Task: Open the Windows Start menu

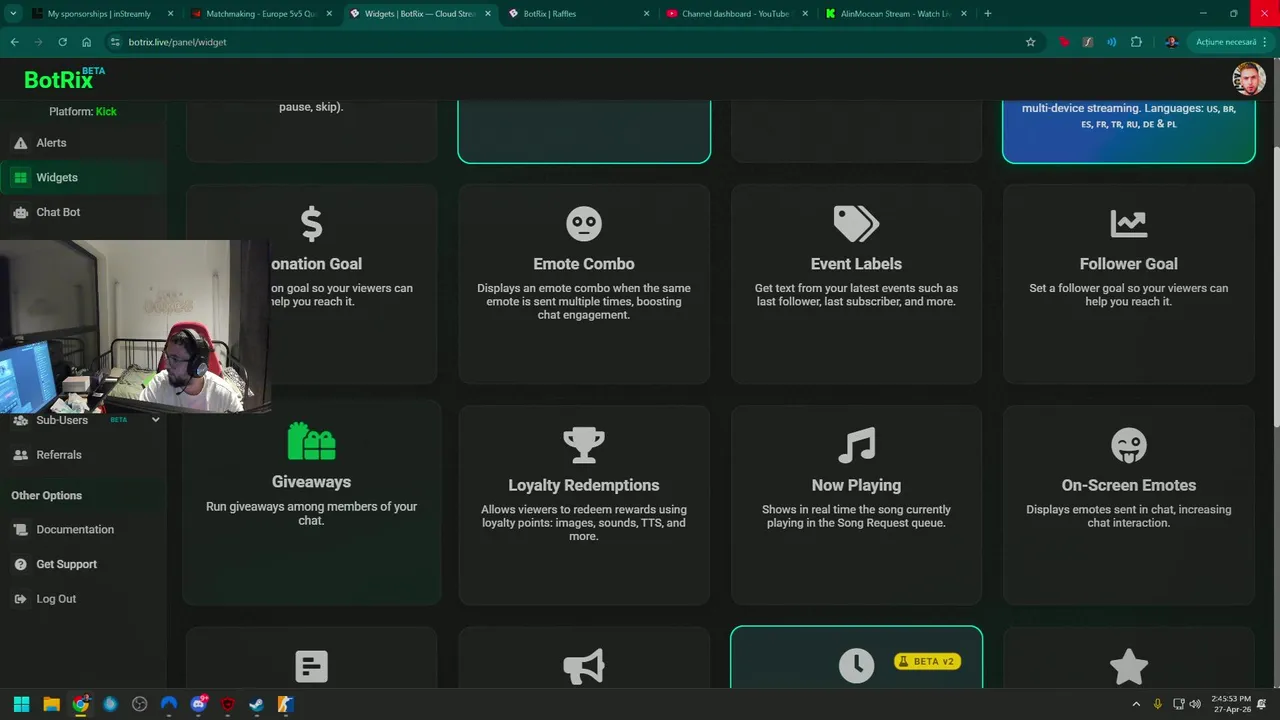Action: coord(21,704)
